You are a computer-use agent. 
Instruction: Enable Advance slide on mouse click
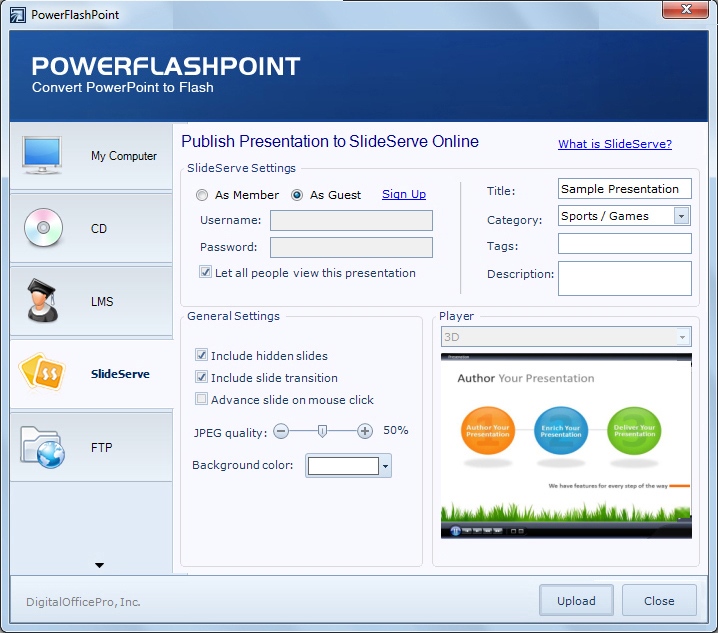[202, 399]
